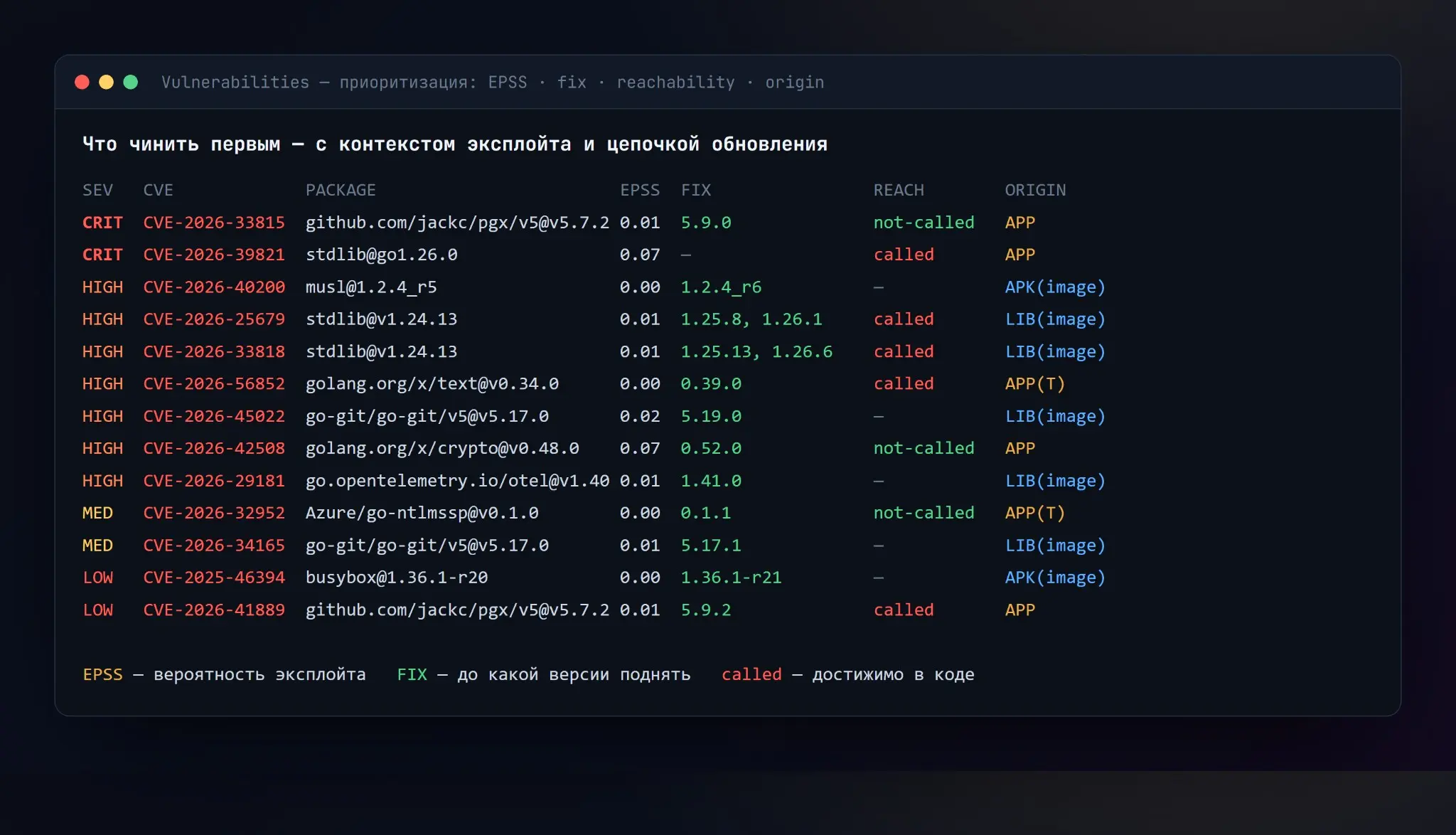
Task: Click fix versions 1.25.13, 1.26.6
Action: 756,351
